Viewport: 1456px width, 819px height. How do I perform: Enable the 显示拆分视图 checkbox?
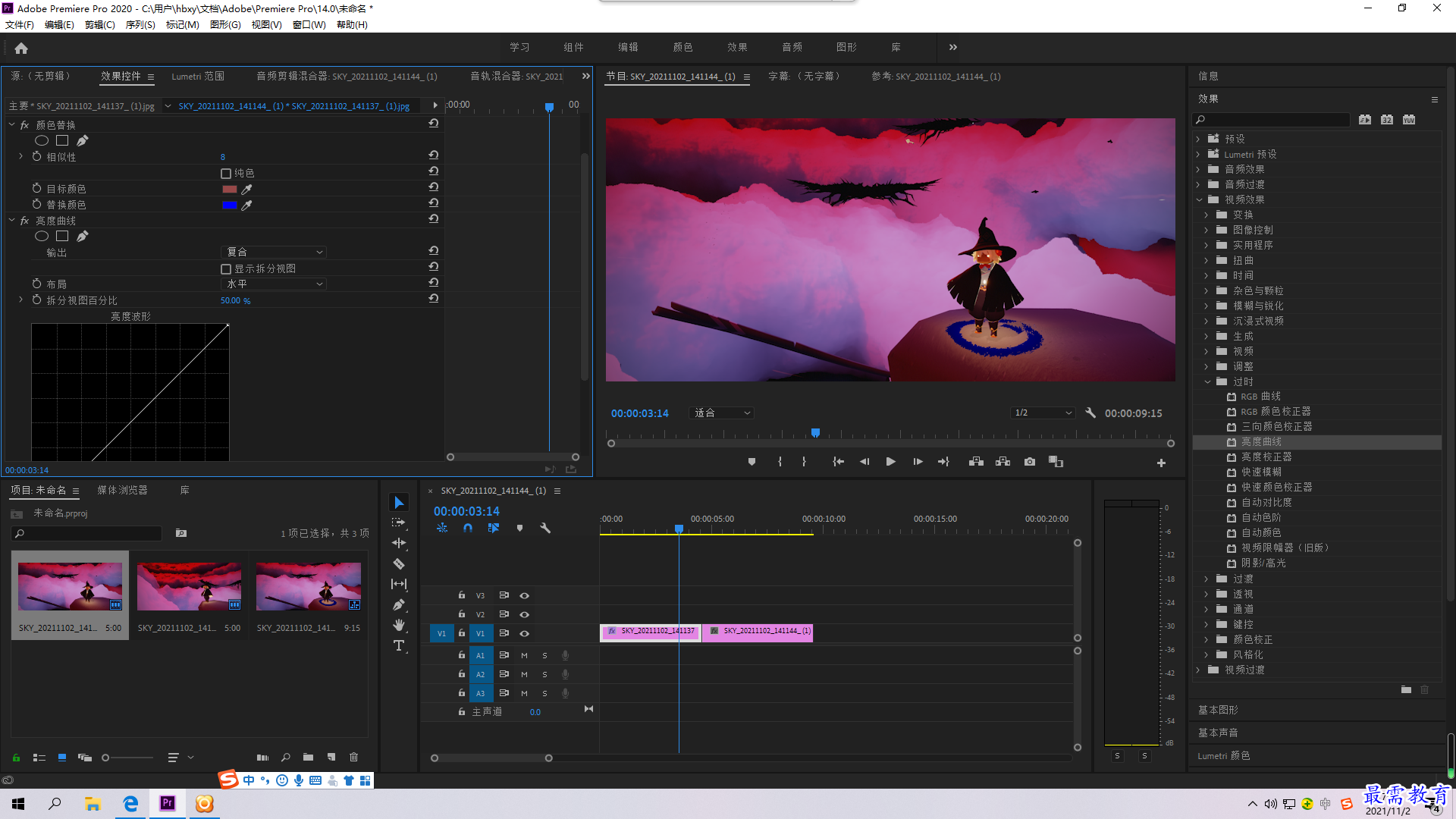click(x=226, y=269)
